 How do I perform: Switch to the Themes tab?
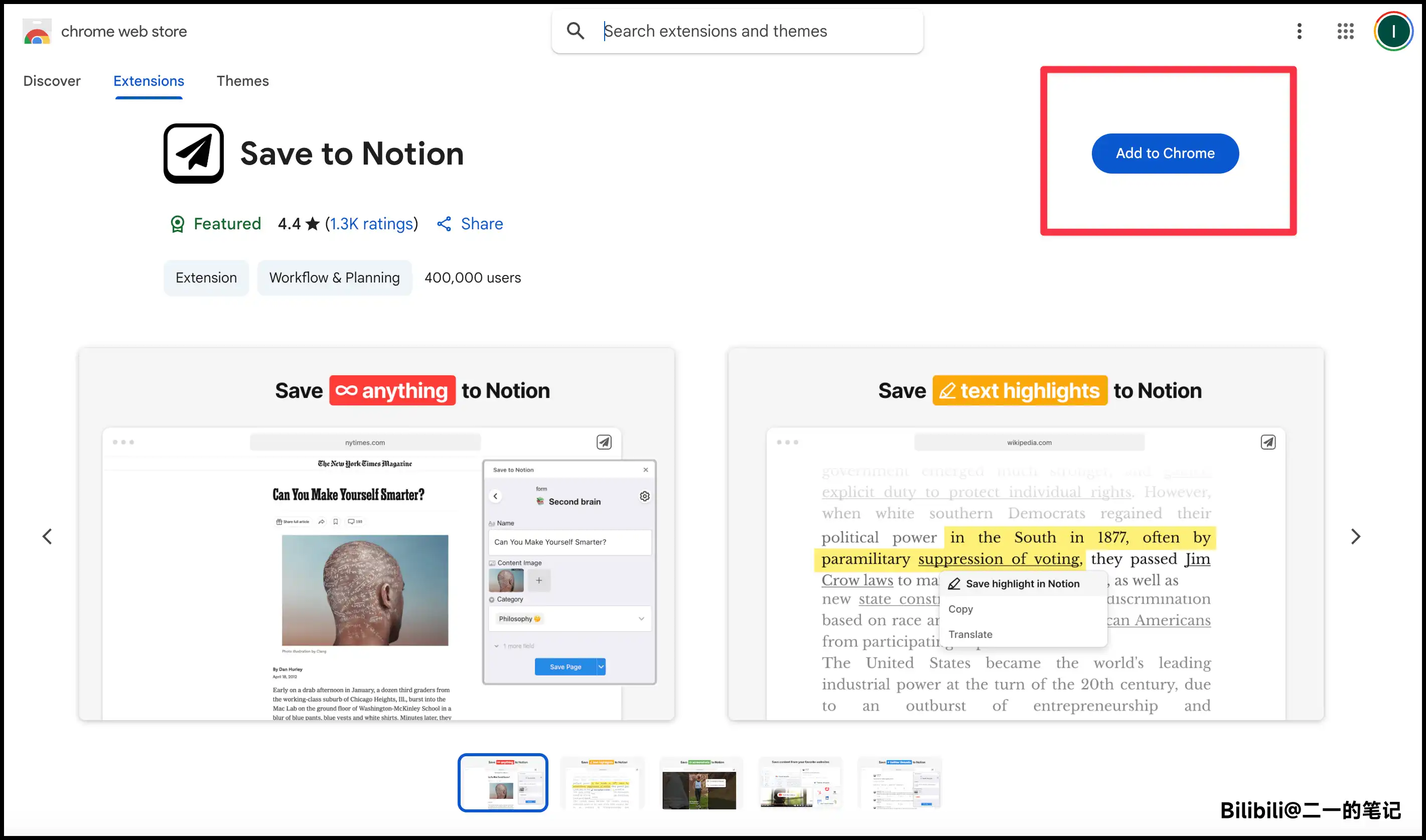coord(243,81)
